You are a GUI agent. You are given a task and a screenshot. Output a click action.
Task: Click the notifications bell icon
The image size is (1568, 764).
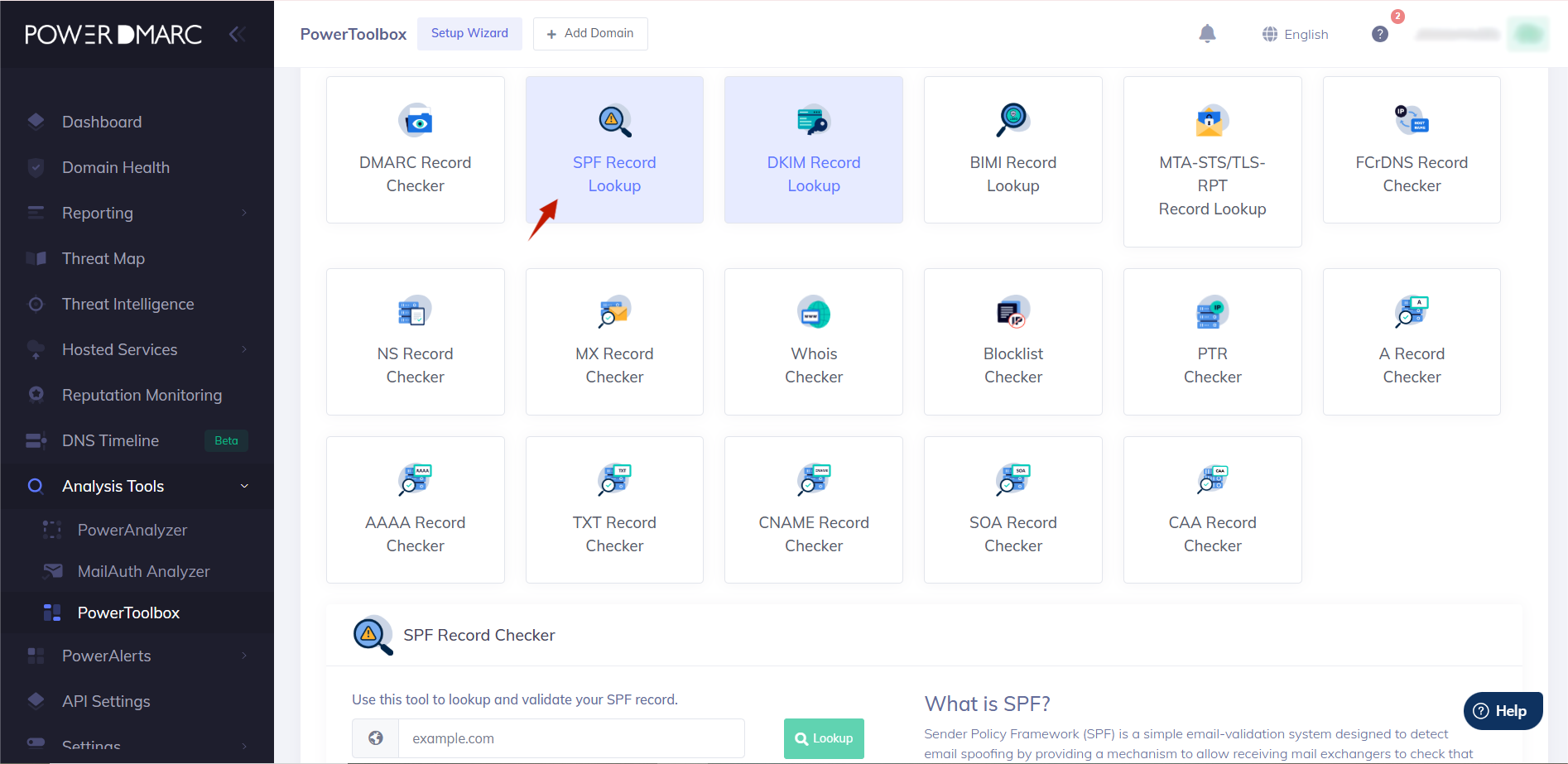point(1207,33)
